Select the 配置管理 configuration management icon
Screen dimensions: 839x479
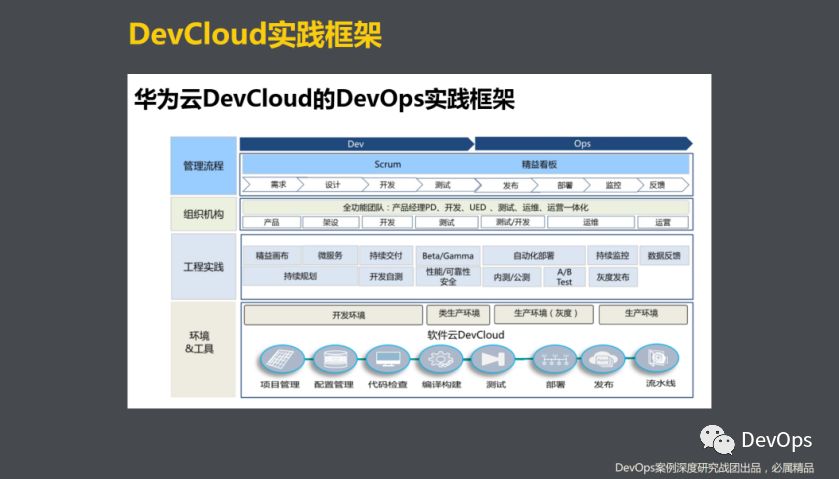(334, 359)
